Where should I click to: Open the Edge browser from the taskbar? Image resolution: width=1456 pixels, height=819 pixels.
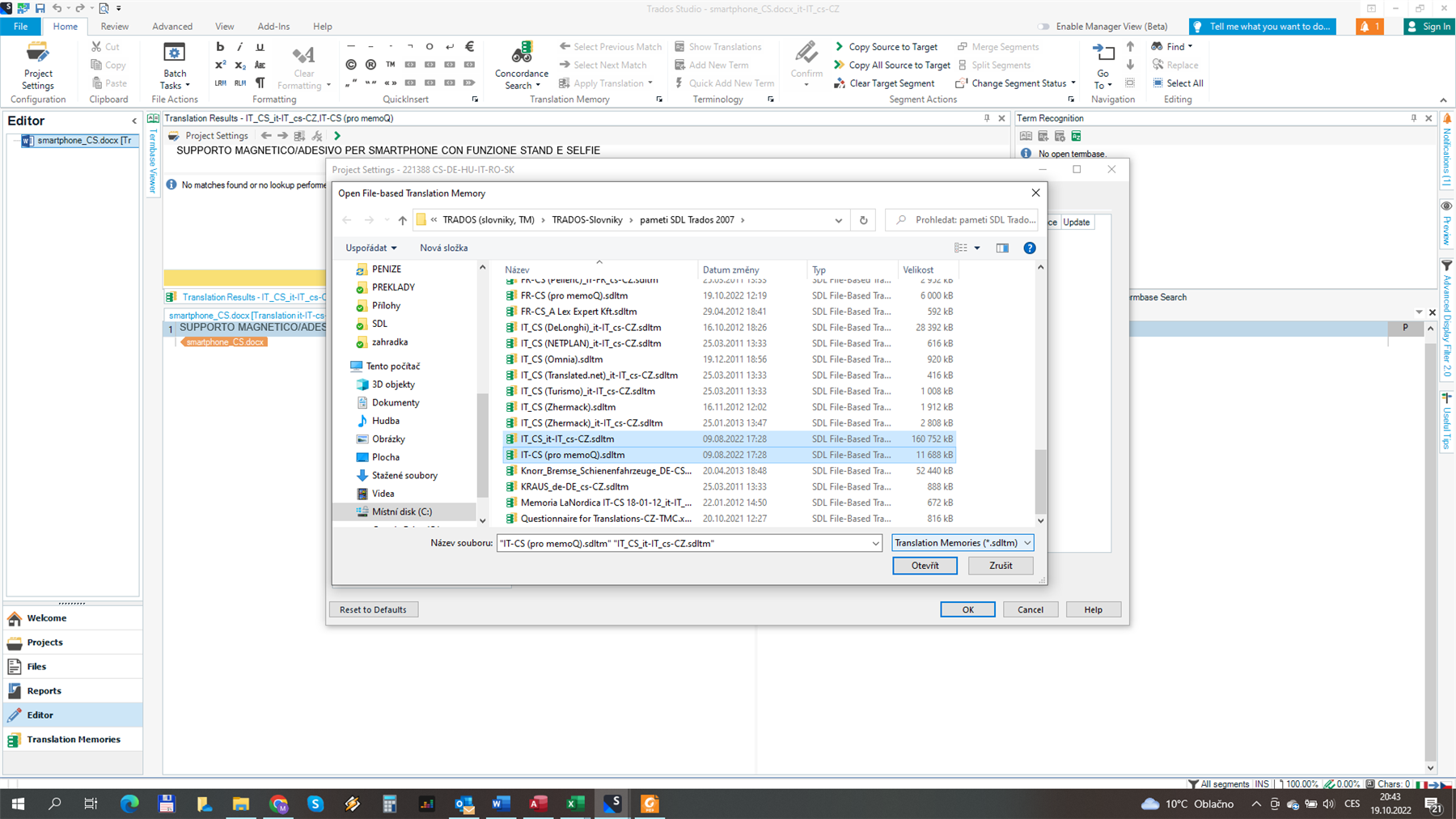129,804
